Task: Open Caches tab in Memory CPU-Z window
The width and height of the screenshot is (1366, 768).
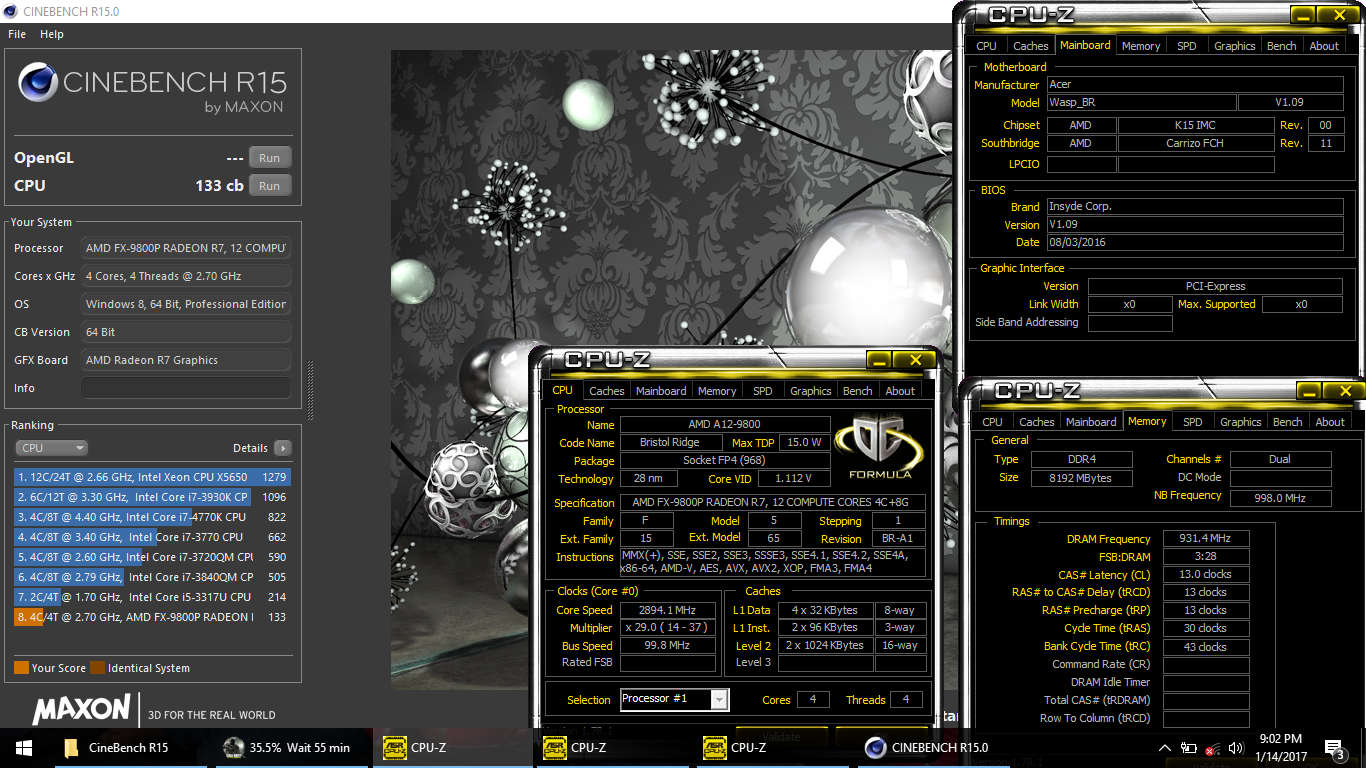Action: (1036, 422)
